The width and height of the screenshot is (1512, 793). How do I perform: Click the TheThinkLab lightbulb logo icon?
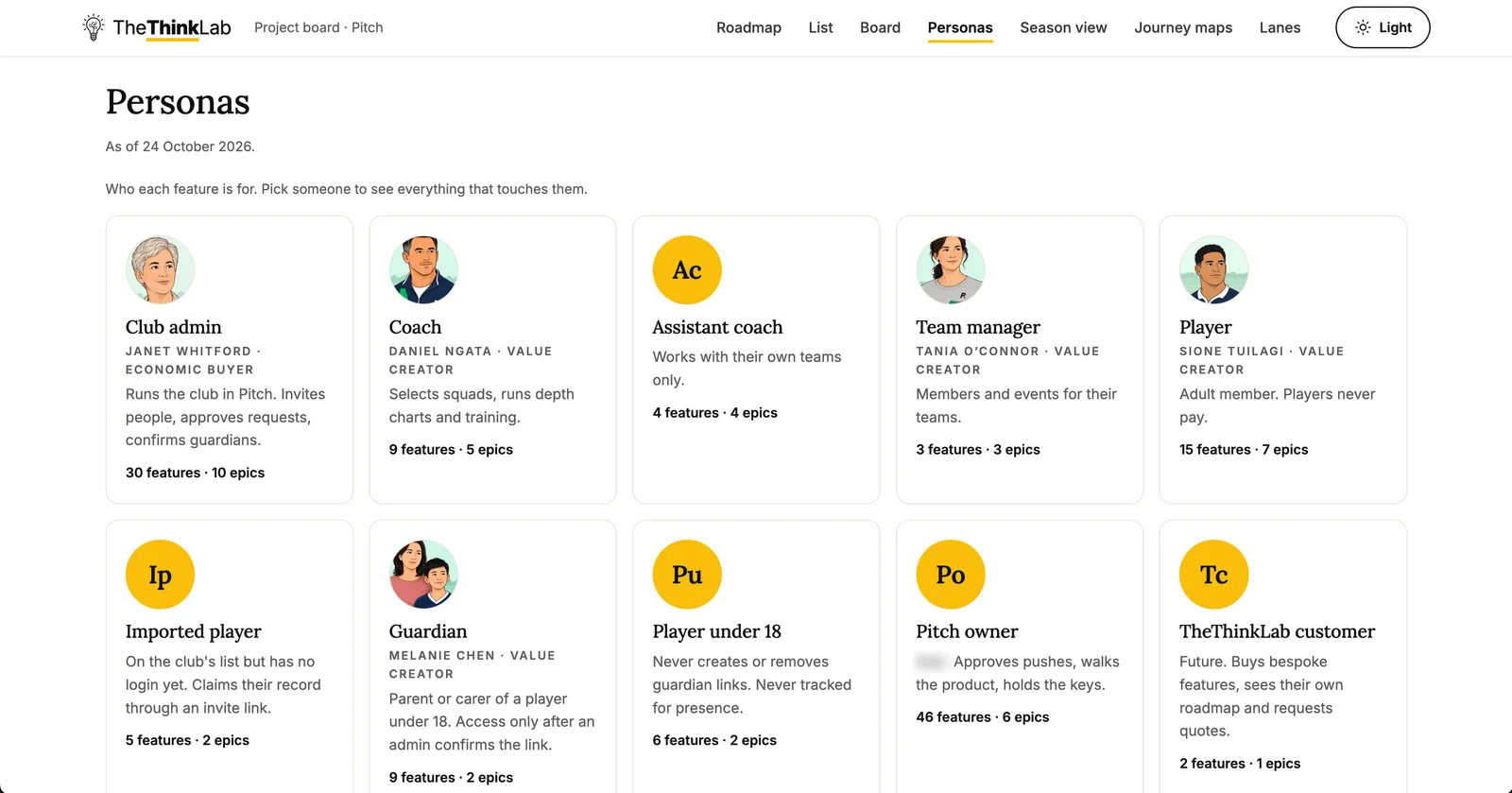pyautogui.click(x=93, y=27)
